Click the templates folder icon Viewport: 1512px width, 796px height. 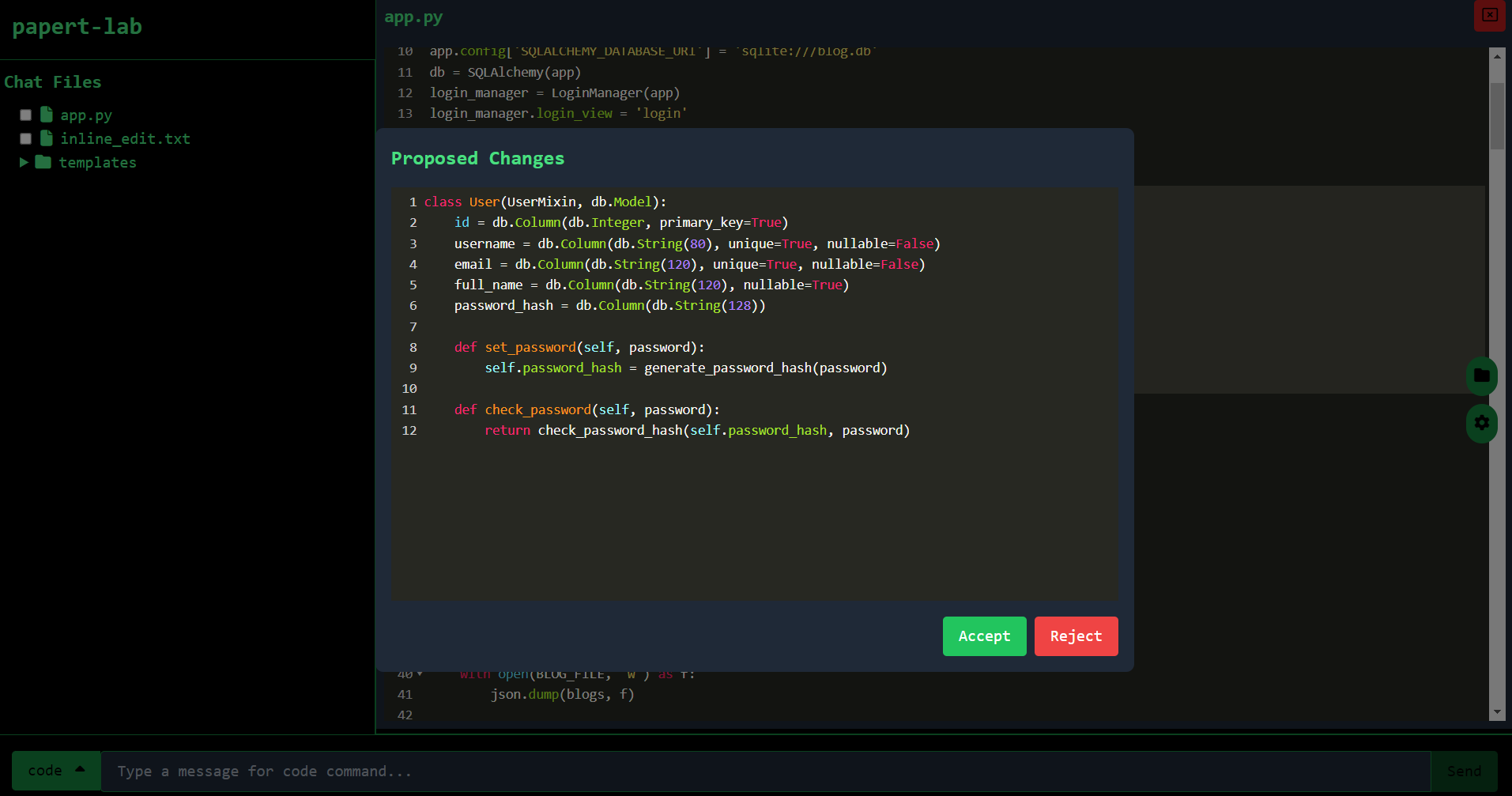click(x=43, y=162)
